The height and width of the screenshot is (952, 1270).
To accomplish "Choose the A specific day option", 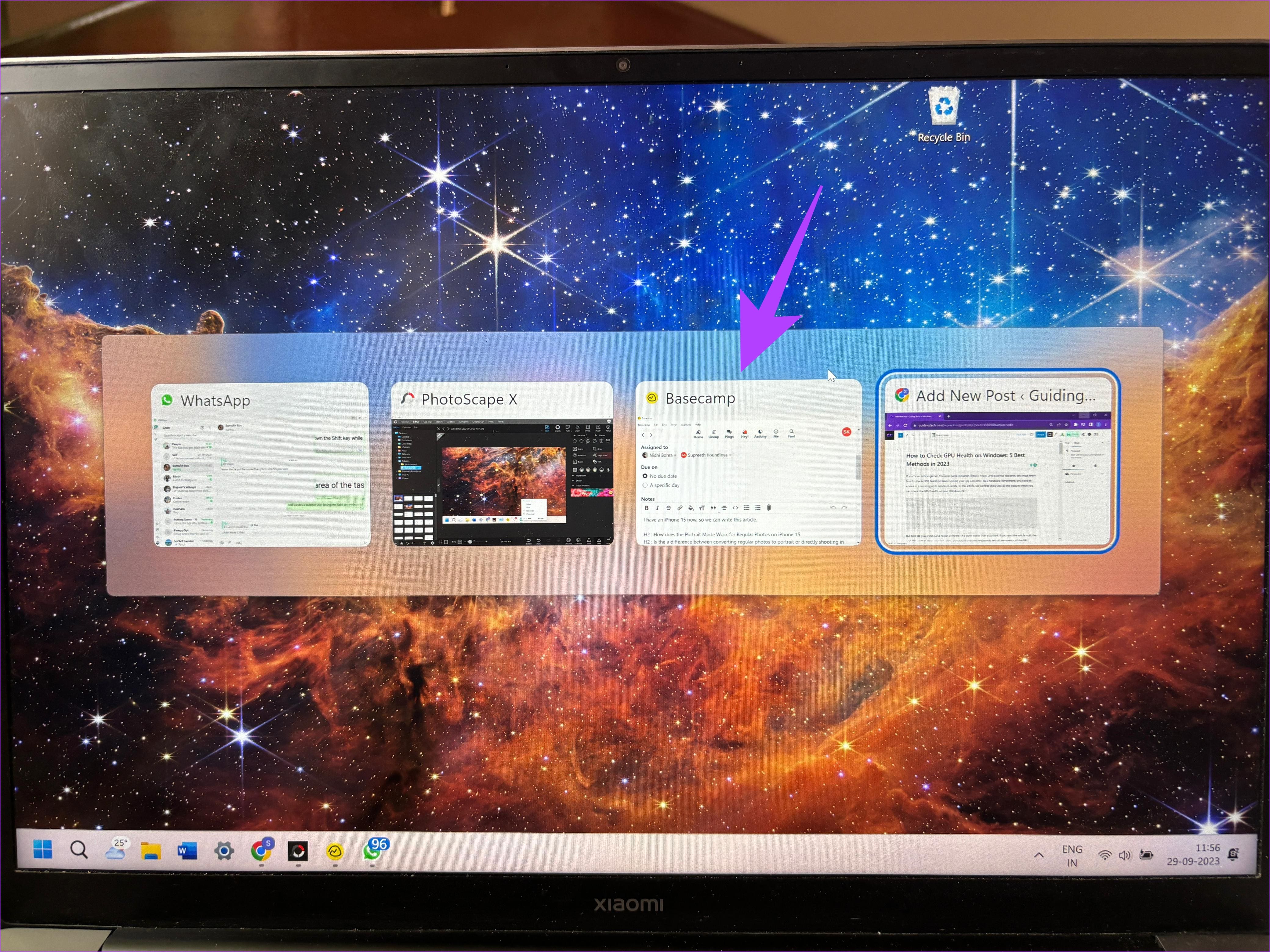I will click(x=645, y=485).
